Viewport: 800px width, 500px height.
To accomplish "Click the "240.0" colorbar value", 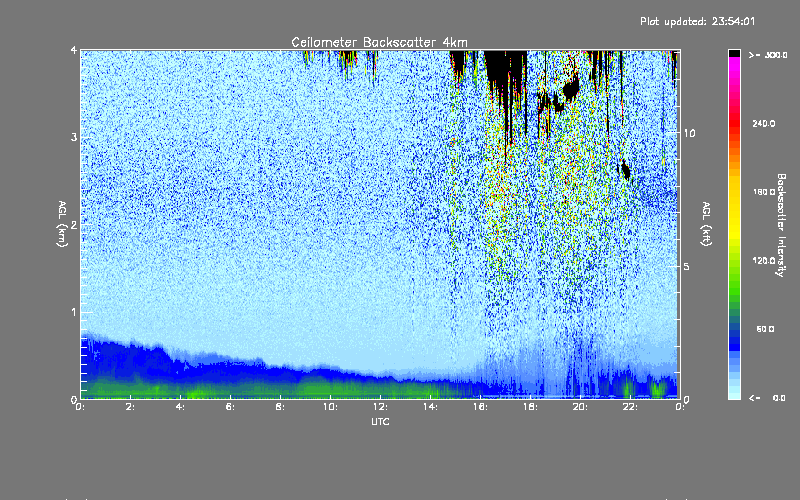I will [x=764, y=123].
